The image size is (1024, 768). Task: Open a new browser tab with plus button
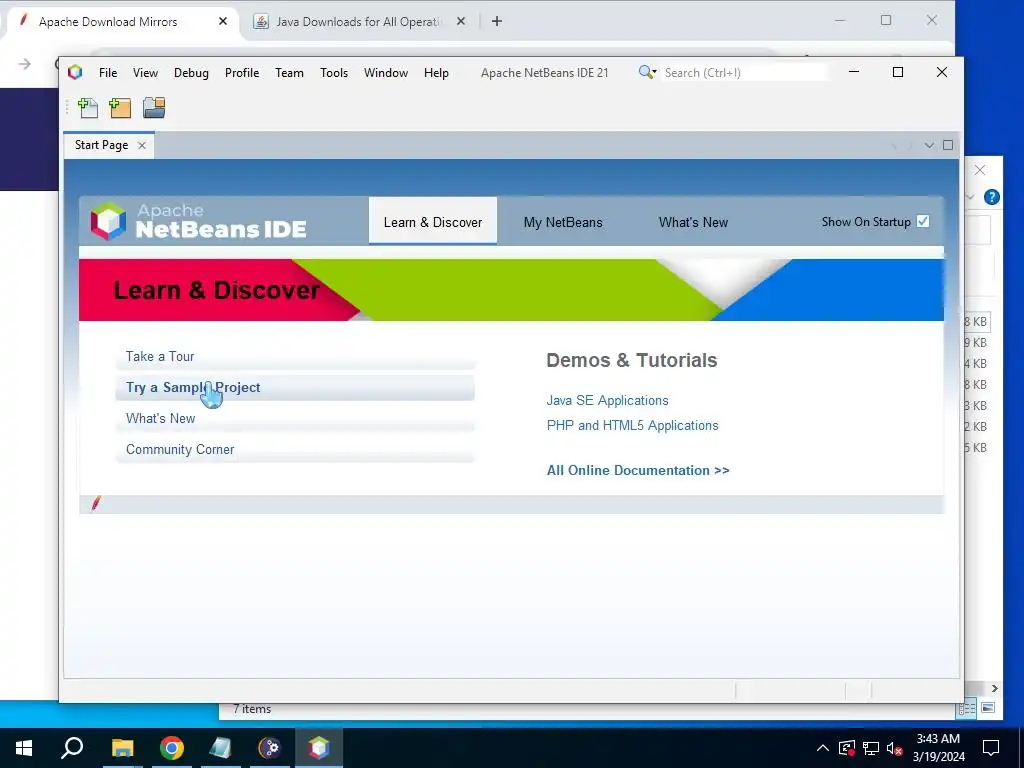tap(497, 22)
